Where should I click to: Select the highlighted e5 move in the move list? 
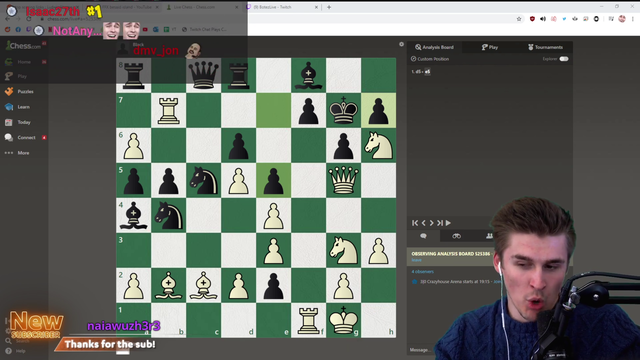pos(427,72)
